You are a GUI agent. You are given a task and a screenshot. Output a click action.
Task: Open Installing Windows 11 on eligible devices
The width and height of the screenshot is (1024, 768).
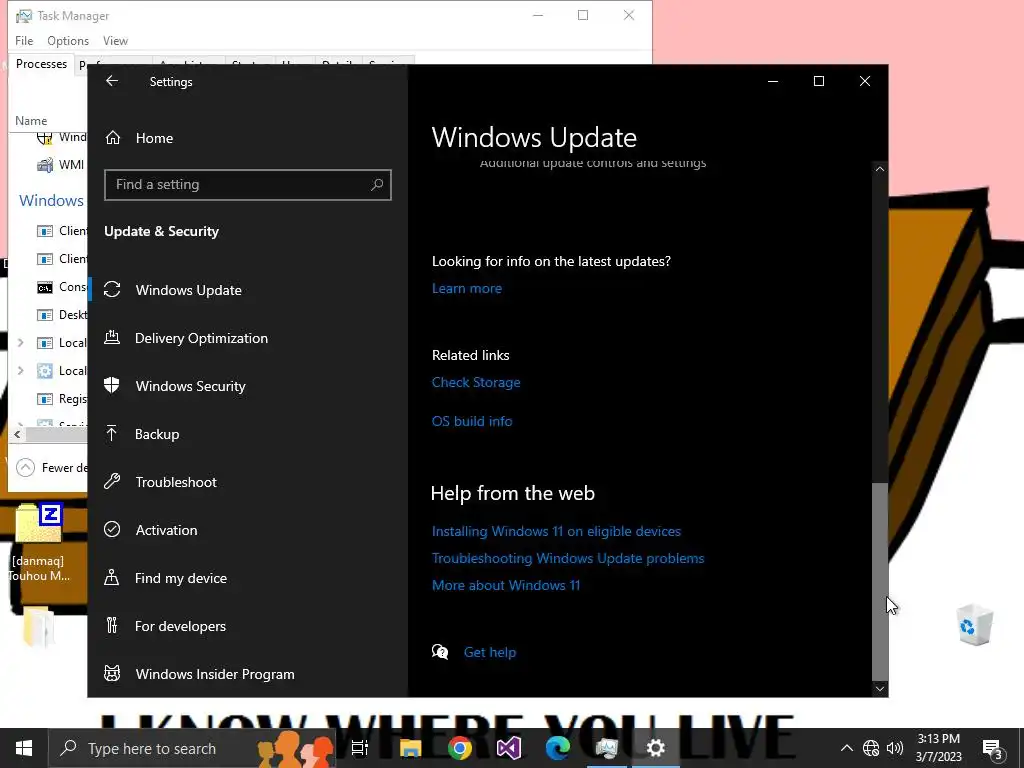(x=556, y=531)
